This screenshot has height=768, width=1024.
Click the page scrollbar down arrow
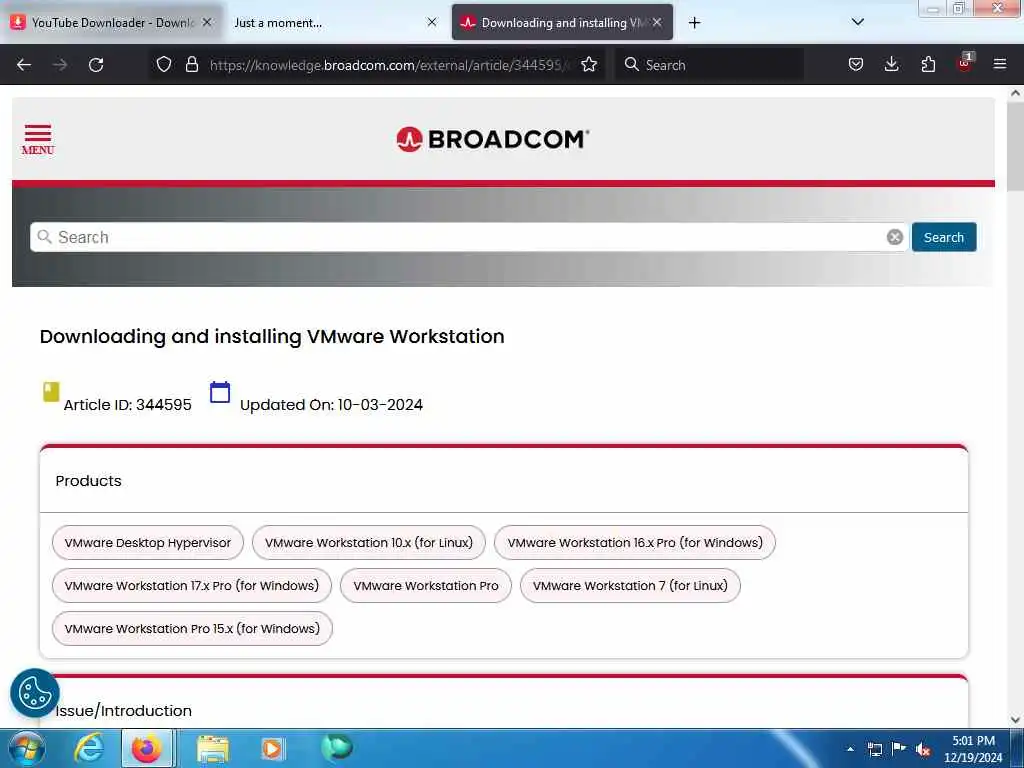(x=1015, y=720)
